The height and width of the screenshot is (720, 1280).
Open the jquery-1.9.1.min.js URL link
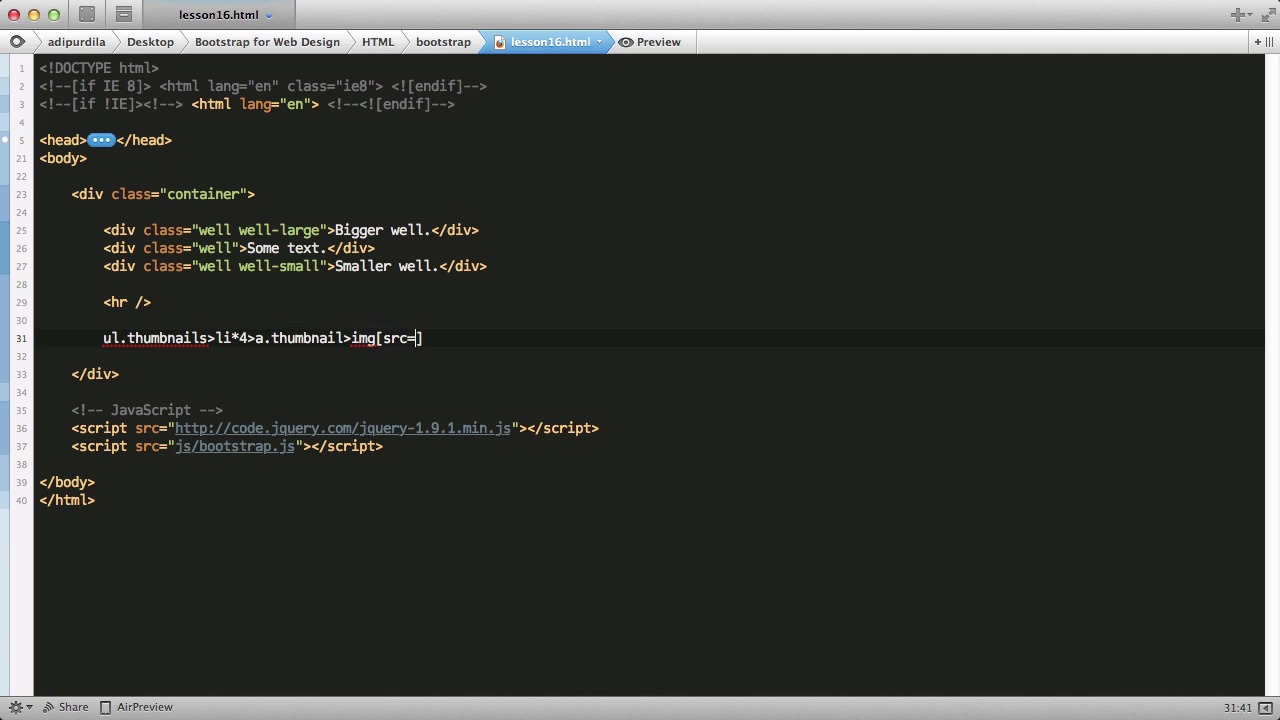click(343, 428)
